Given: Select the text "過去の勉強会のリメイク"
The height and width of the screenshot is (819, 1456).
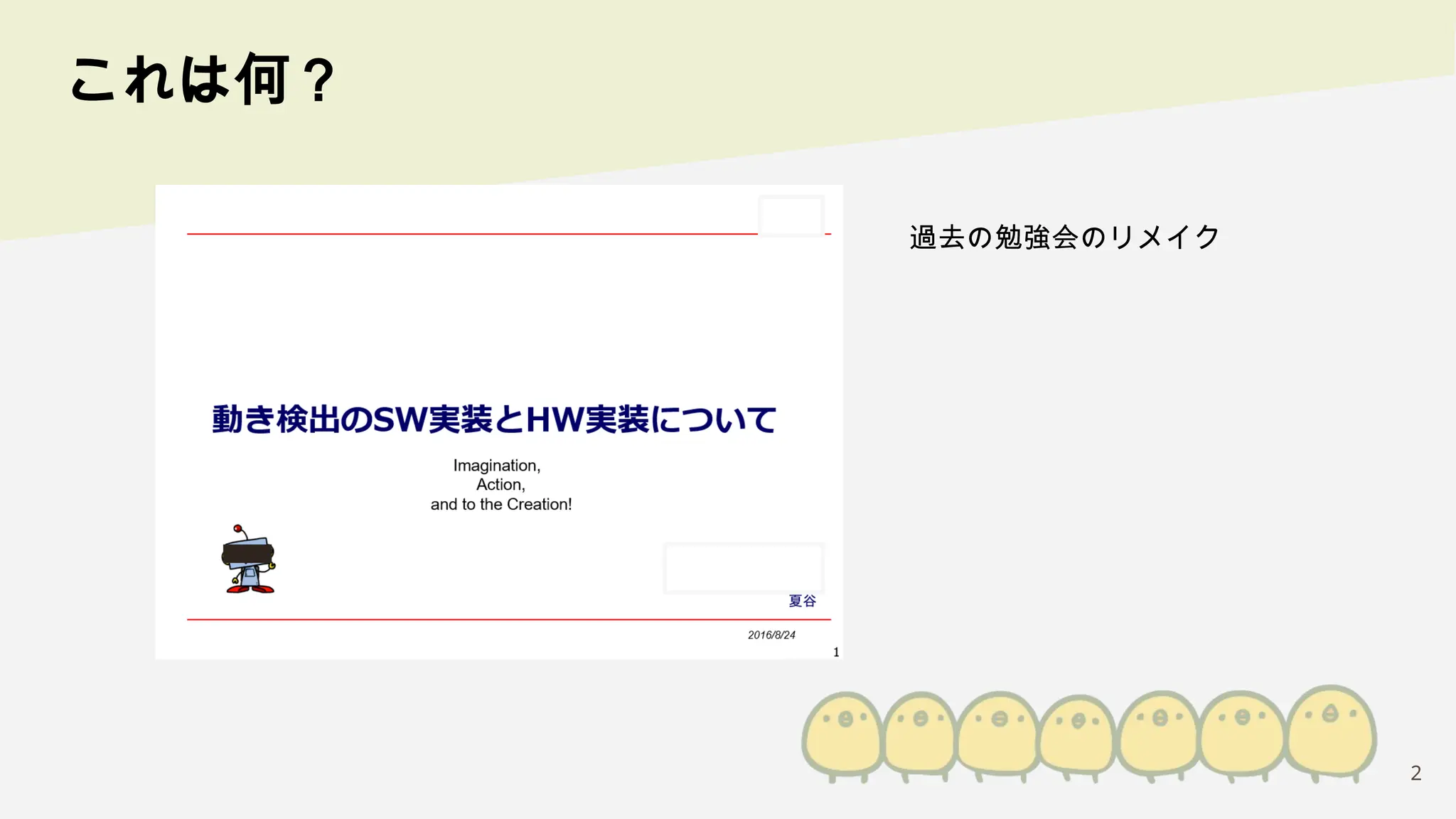Looking at the screenshot, I should click(1064, 237).
